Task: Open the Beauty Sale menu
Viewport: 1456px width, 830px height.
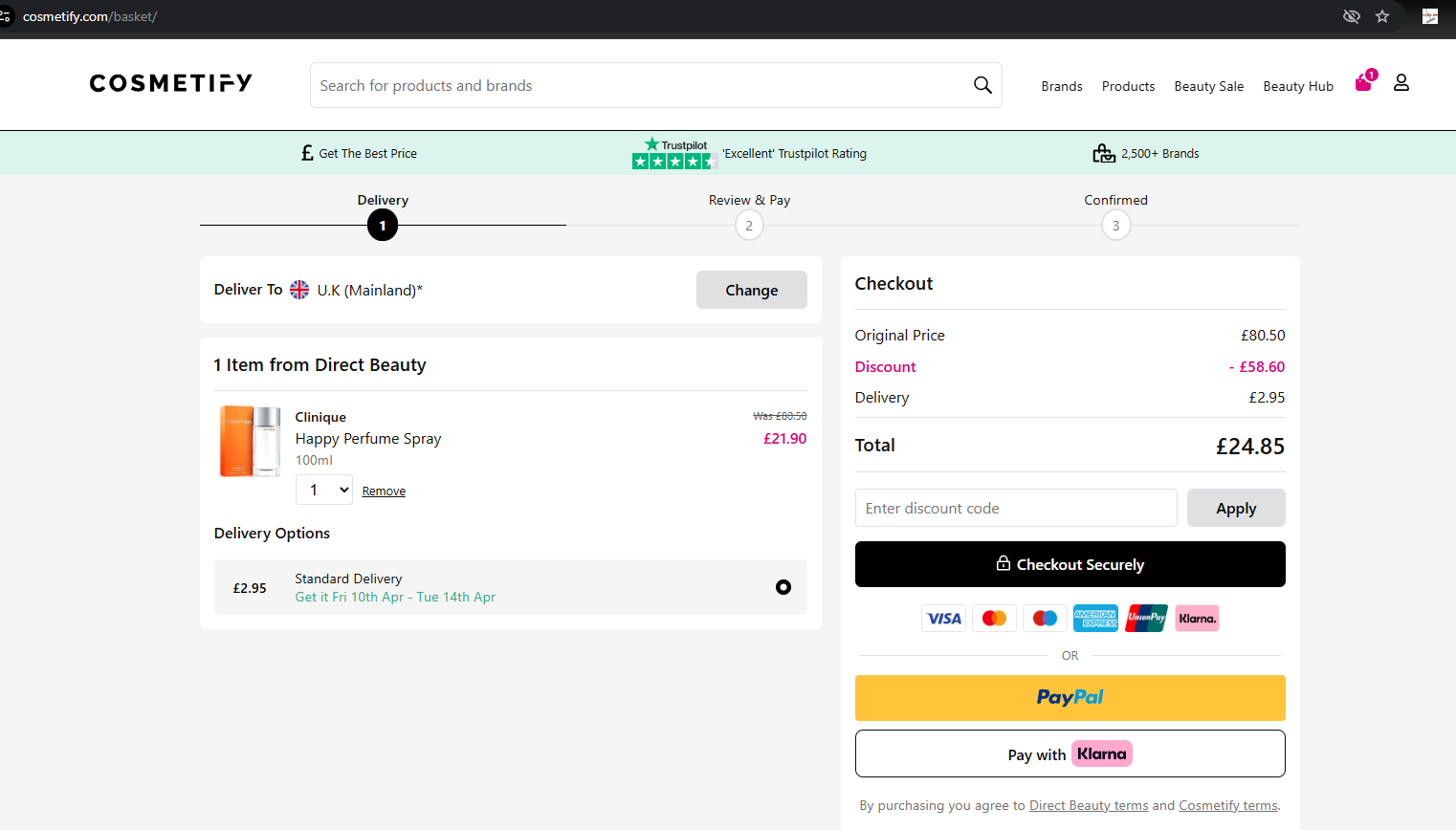Action: (1209, 86)
